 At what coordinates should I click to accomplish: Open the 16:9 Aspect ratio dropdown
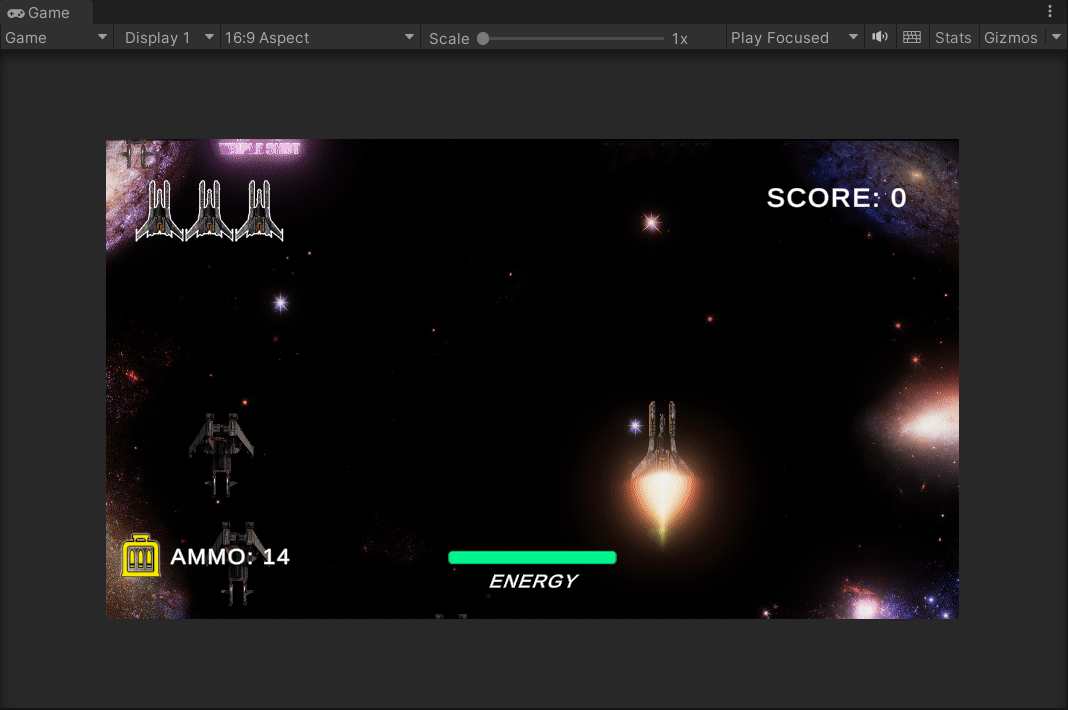(x=318, y=37)
